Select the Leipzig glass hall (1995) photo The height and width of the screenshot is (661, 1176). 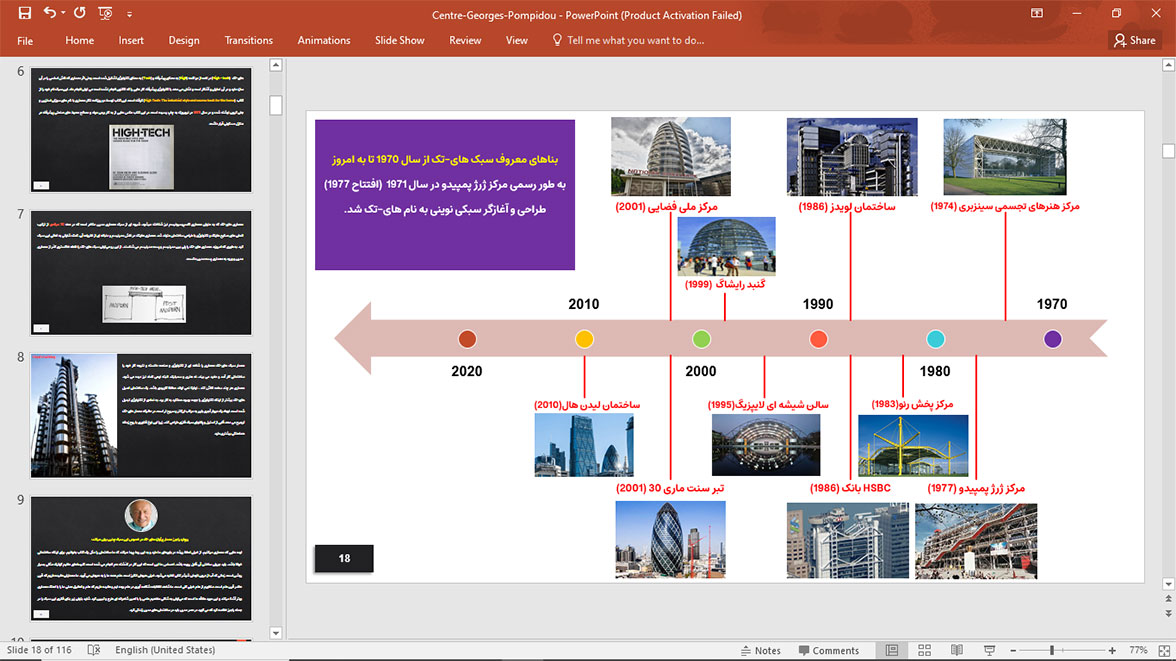click(x=766, y=444)
